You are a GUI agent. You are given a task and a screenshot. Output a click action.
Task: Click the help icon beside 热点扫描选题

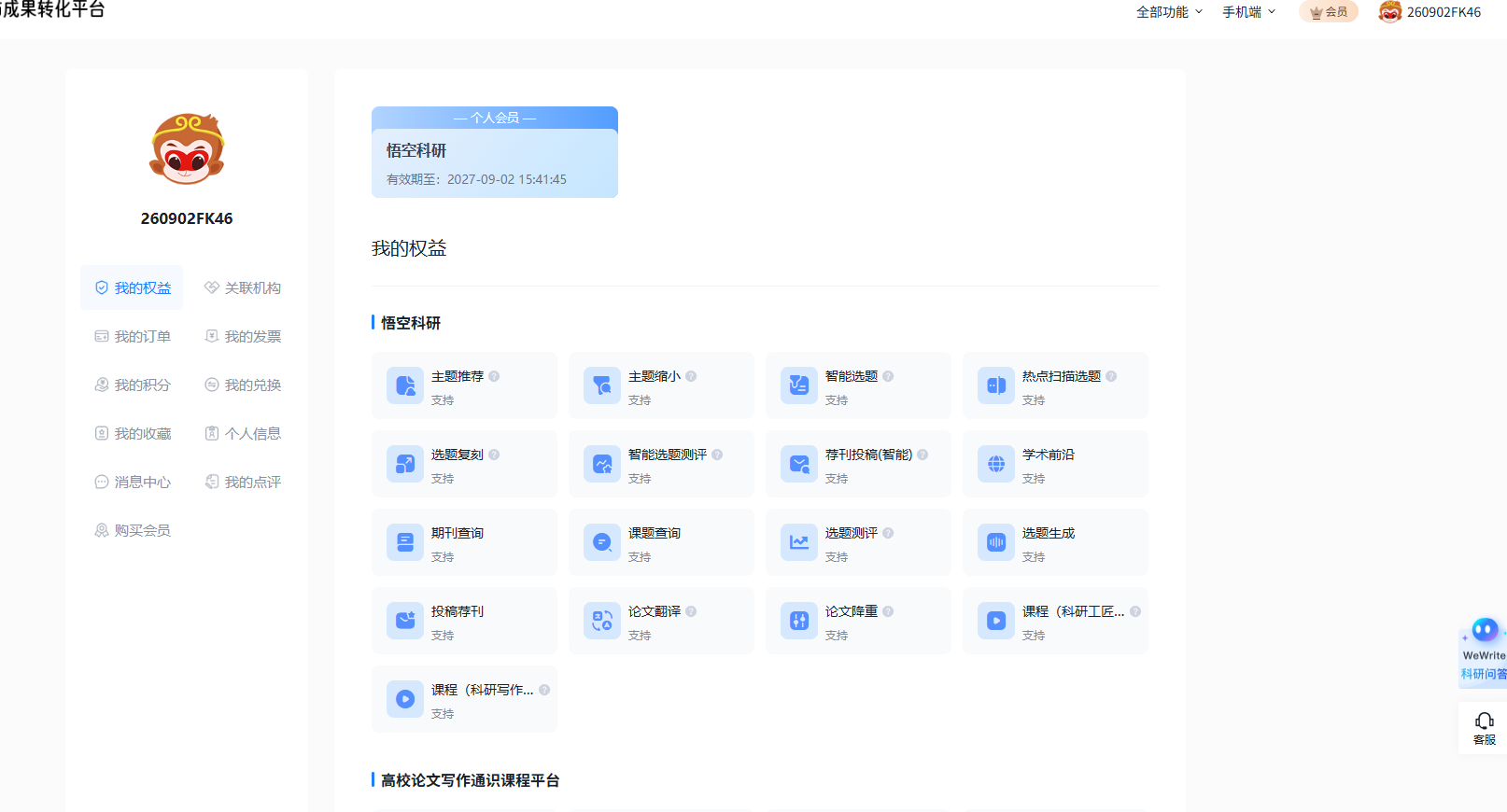[1111, 376]
